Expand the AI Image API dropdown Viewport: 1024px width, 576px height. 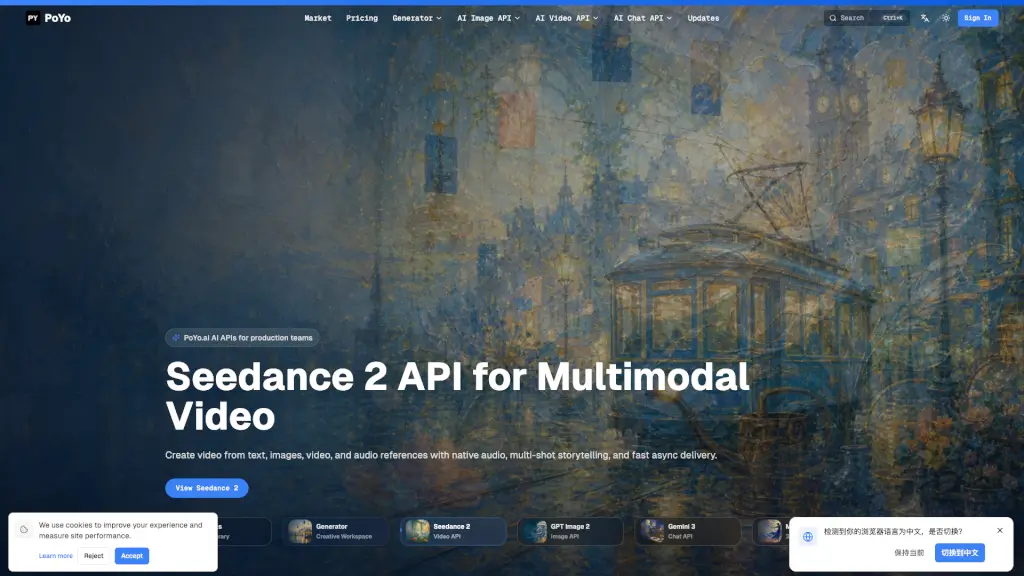click(x=488, y=18)
